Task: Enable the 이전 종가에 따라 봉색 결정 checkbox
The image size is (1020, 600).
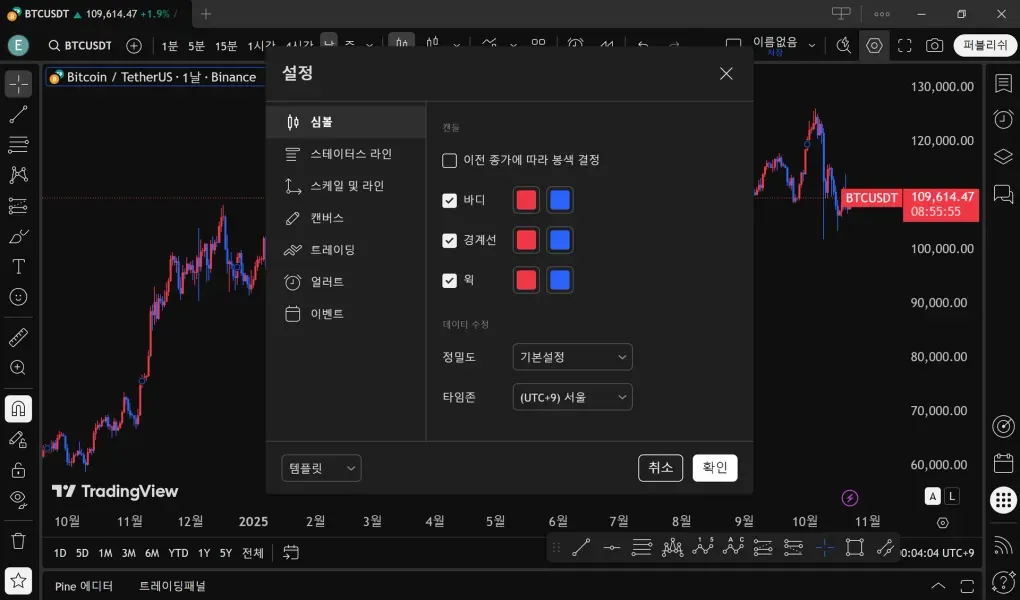Action: pos(448,159)
